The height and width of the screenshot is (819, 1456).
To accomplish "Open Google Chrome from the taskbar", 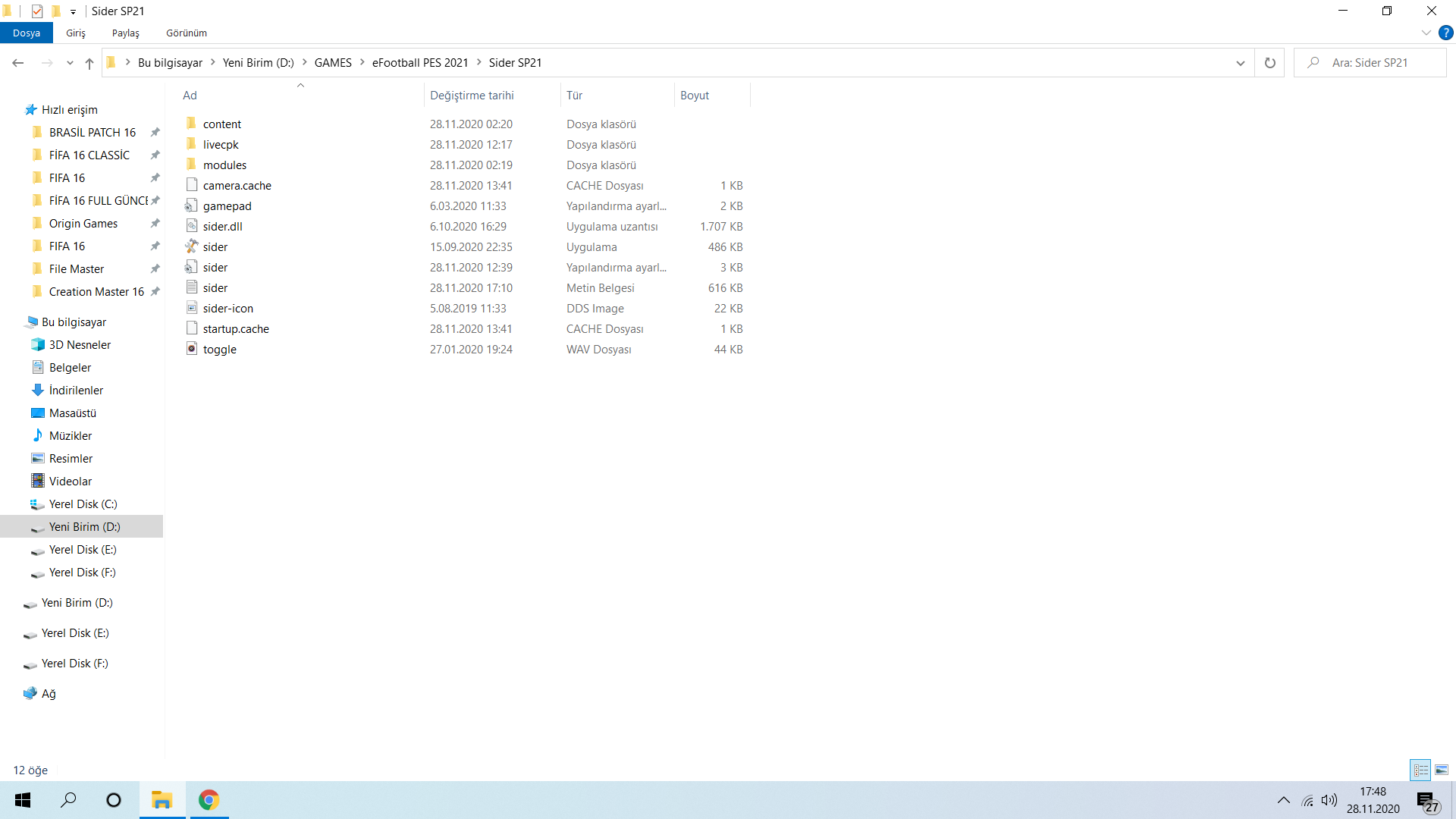I will 209,800.
